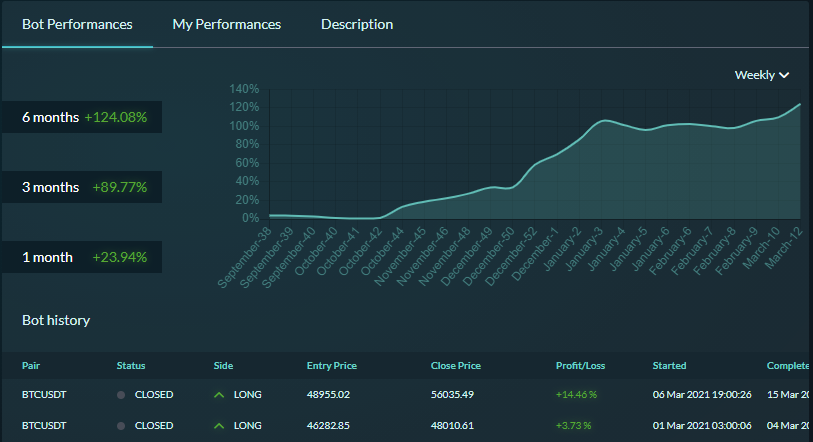Screen dimensions: 813x442
Task: Click the Status column header
Action: [131, 366]
